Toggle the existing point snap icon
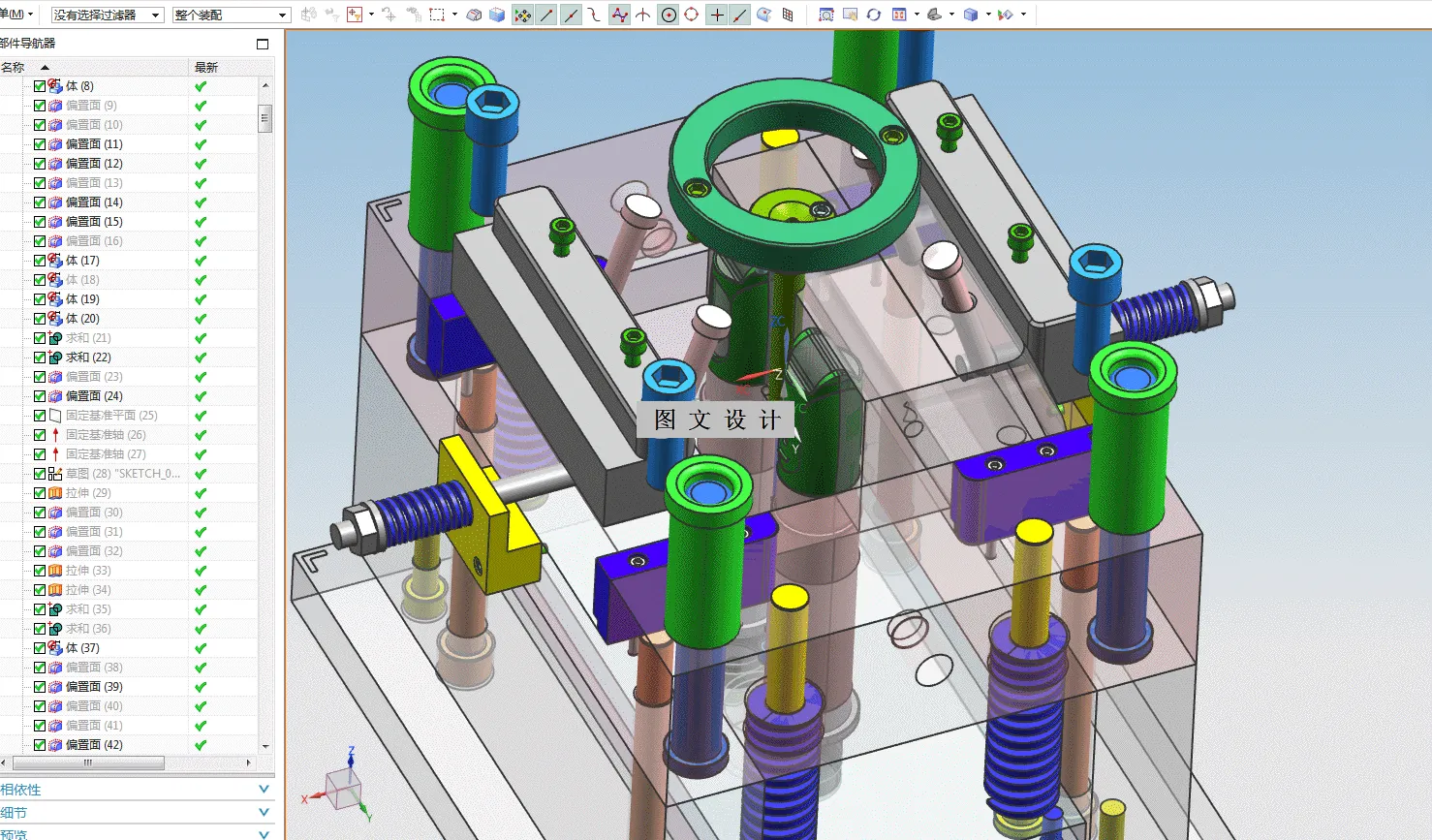This screenshot has width=1432, height=840. point(717,15)
